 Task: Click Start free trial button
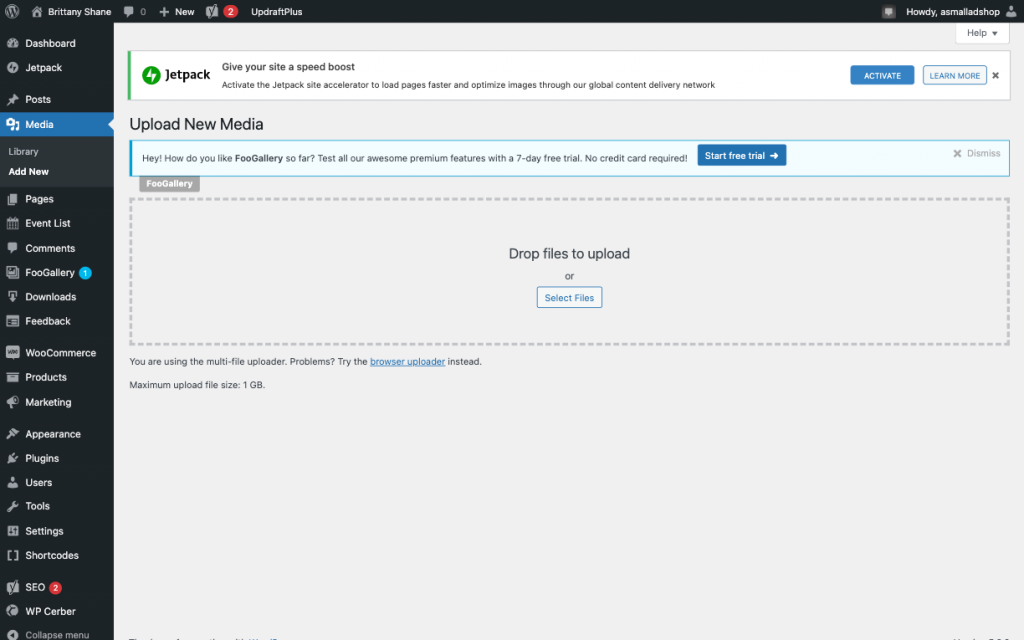click(x=741, y=155)
